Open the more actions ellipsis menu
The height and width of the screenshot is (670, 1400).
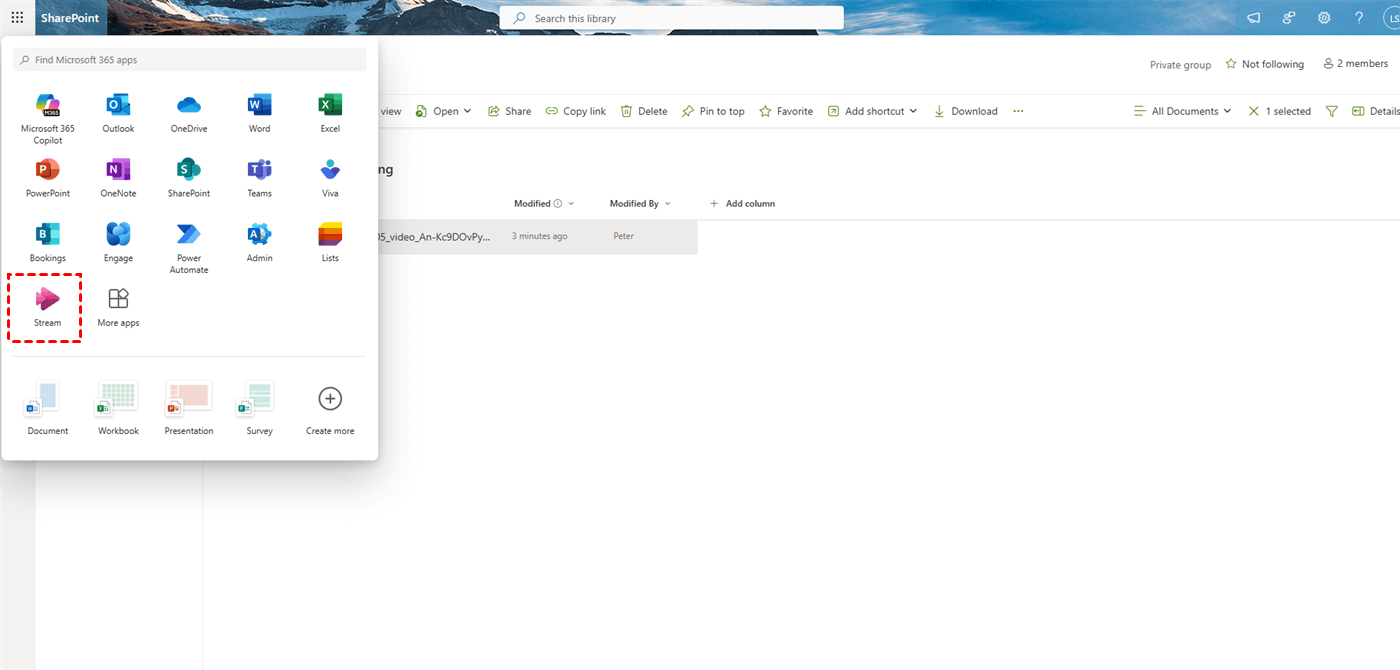(x=1018, y=111)
